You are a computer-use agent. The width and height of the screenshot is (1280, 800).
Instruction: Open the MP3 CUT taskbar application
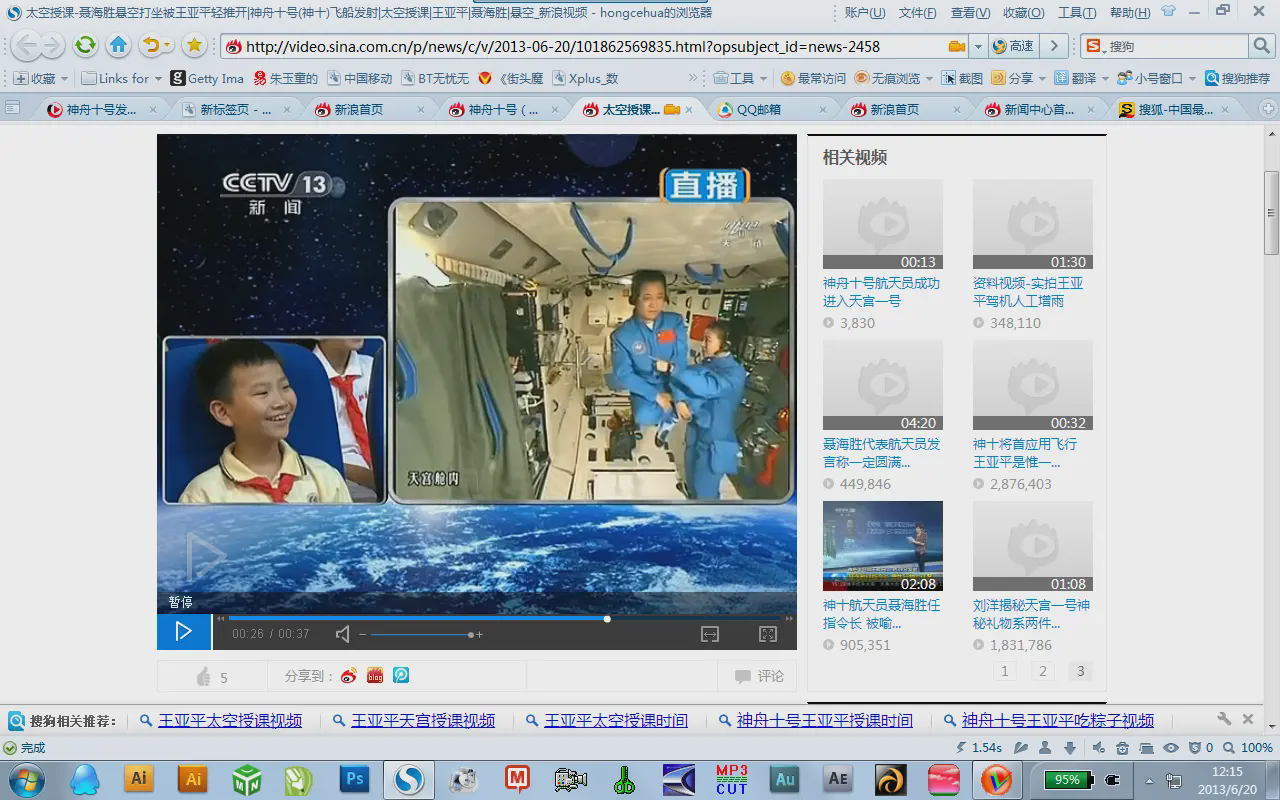pyautogui.click(x=731, y=778)
